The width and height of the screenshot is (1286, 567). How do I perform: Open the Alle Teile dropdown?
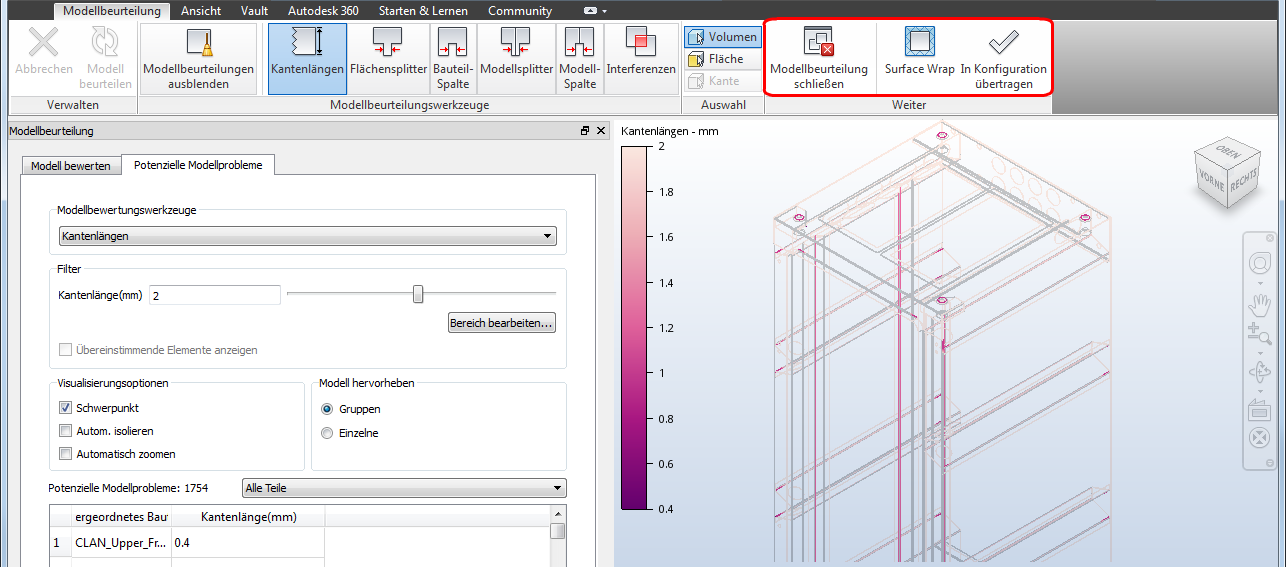(x=404, y=488)
